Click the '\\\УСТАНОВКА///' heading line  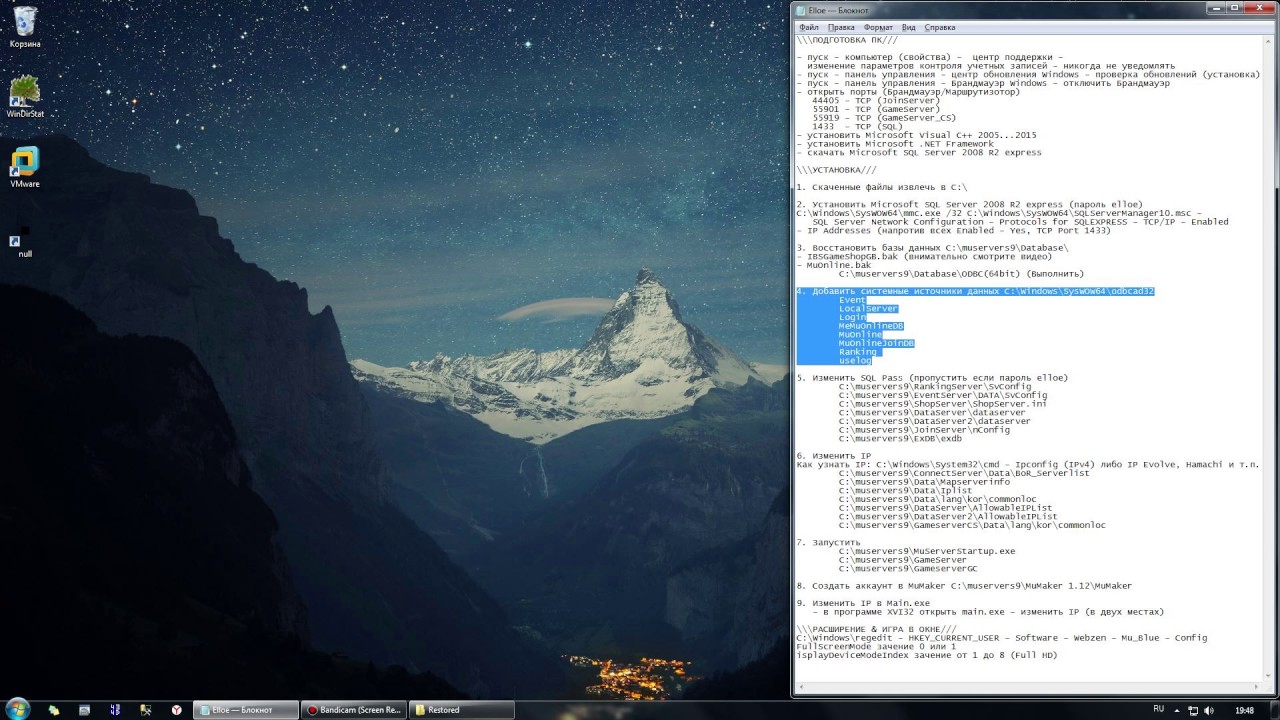click(x=836, y=170)
